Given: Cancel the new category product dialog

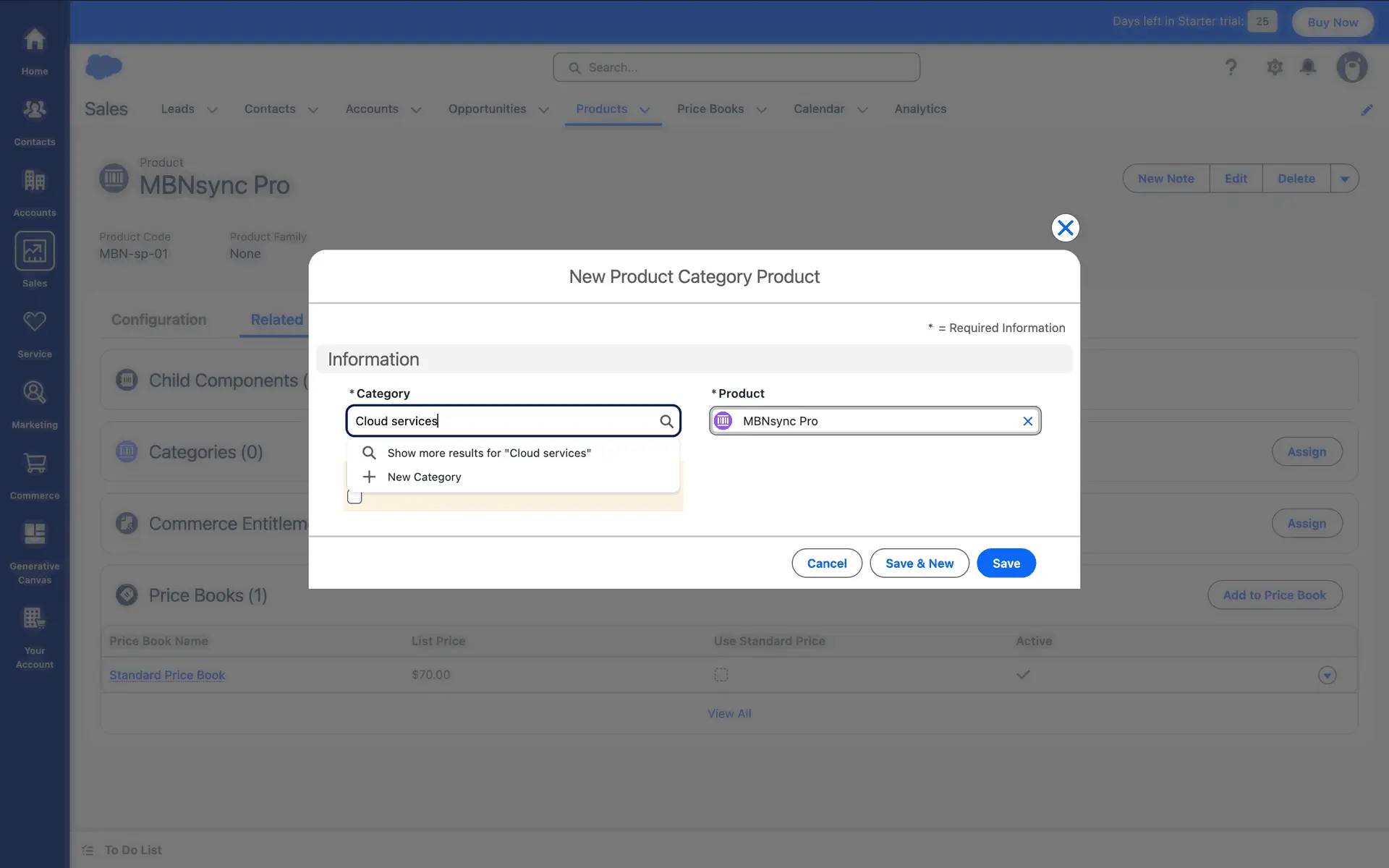Looking at the screenshot, I should coord(826,563).
